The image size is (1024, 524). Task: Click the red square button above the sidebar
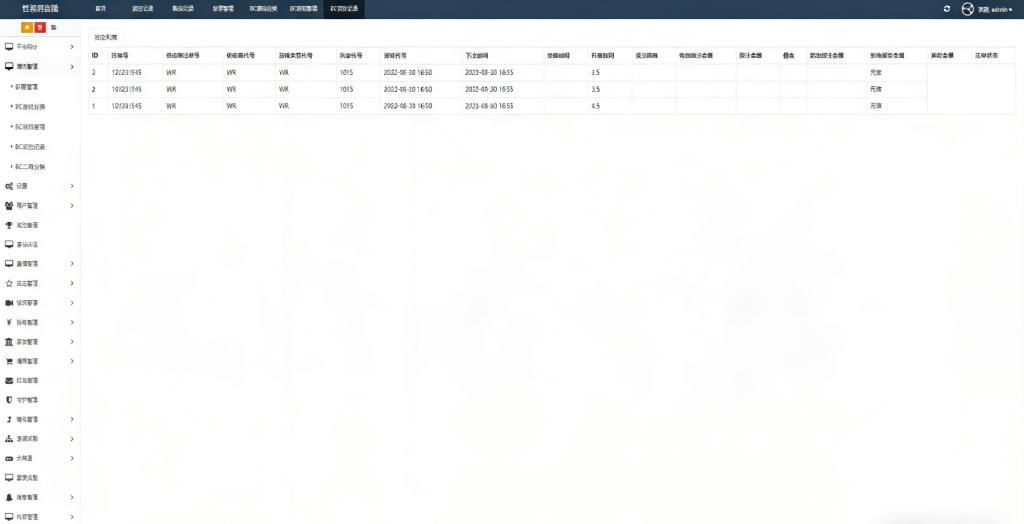39,27
